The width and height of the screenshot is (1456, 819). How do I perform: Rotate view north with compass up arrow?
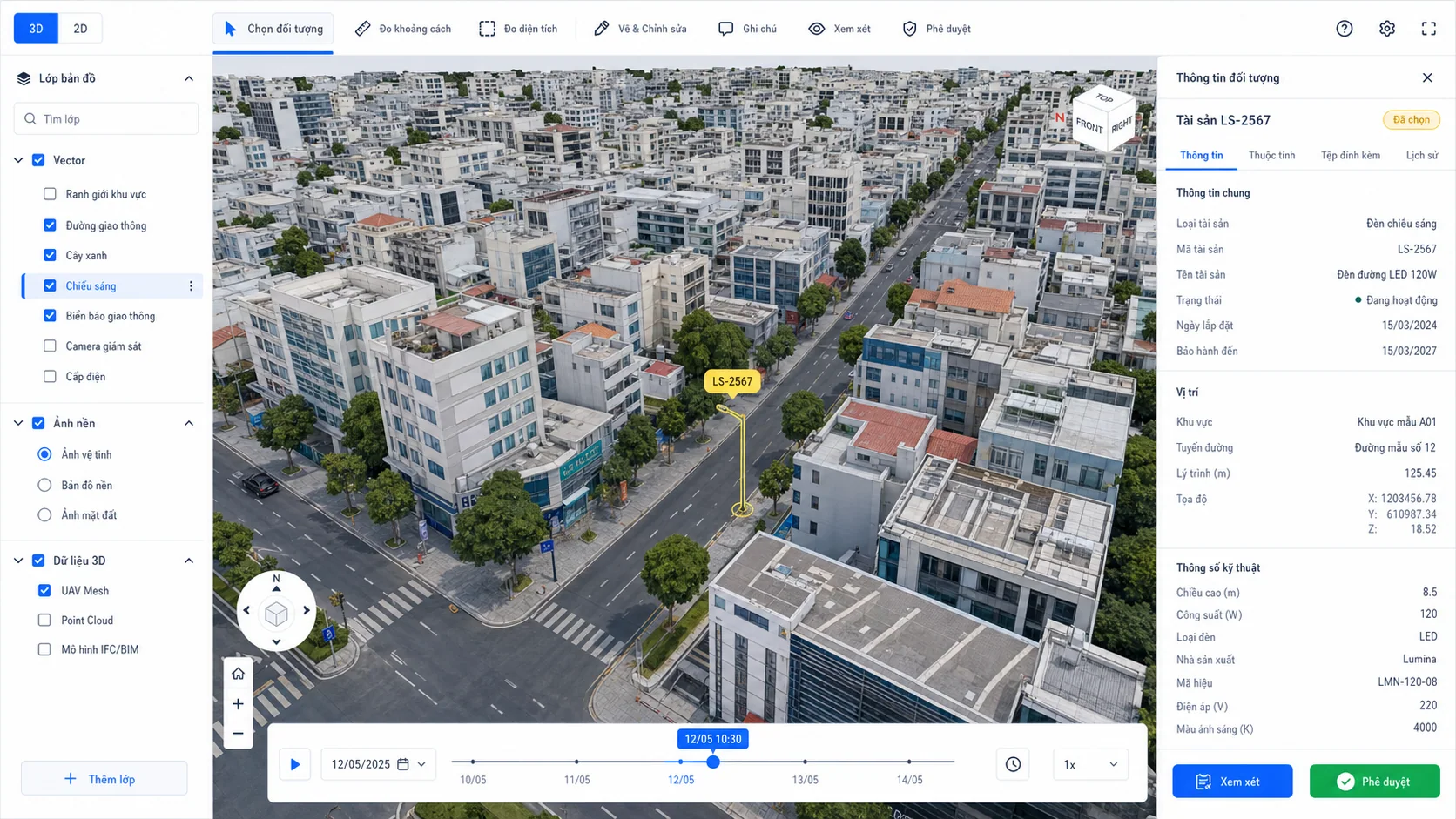click(276, 588)
